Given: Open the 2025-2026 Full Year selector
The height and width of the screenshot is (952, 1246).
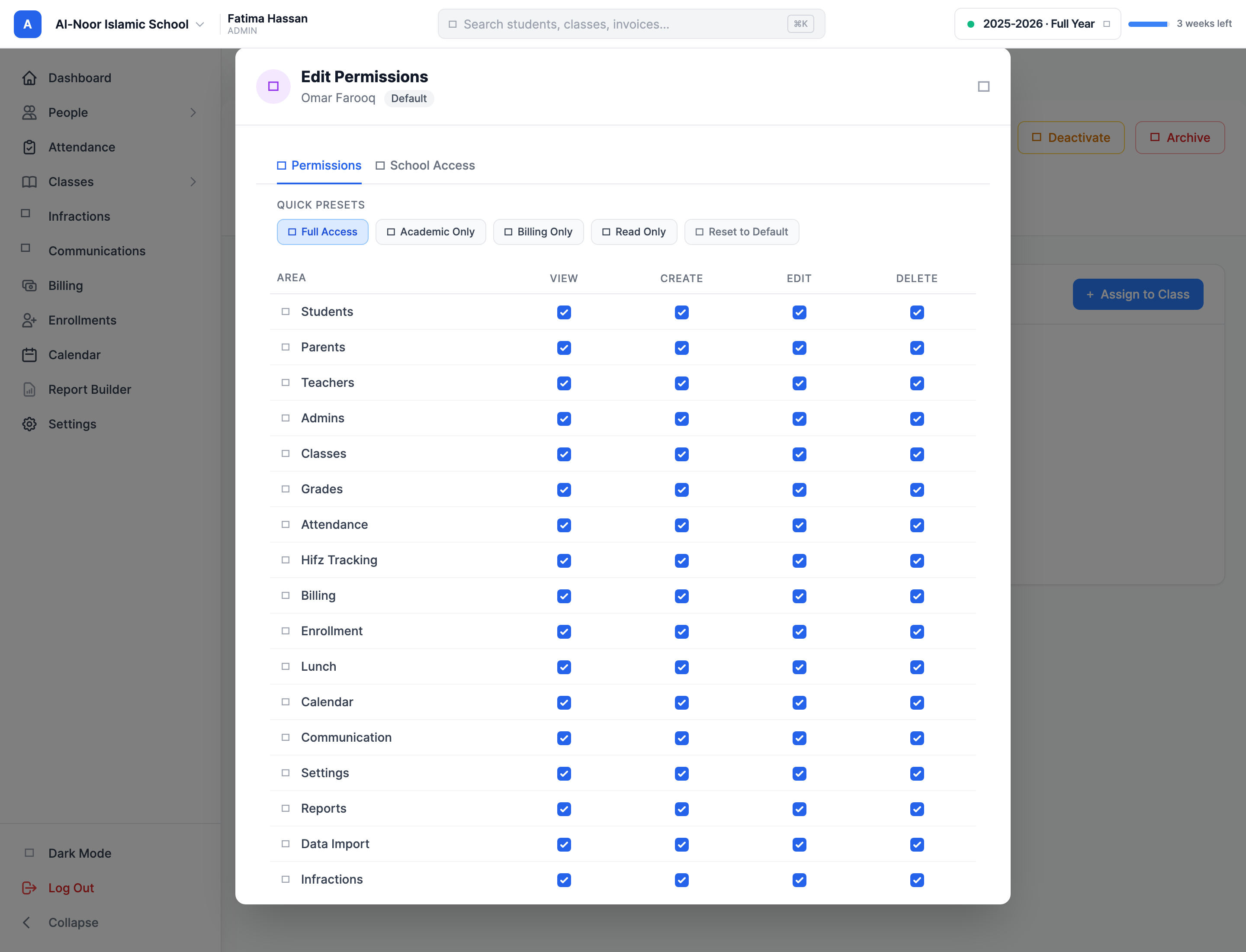Looking at the screenshot, I should pyautogui.click(x=1037, y=24).
